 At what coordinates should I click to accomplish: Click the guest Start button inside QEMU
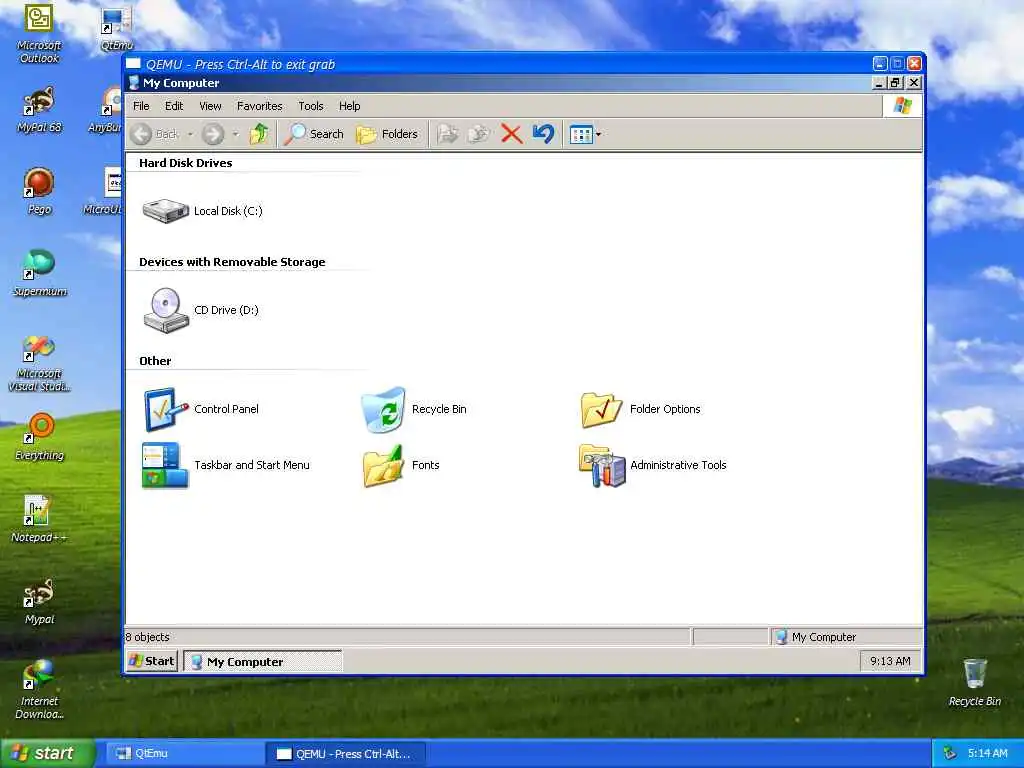click(153, 661)
